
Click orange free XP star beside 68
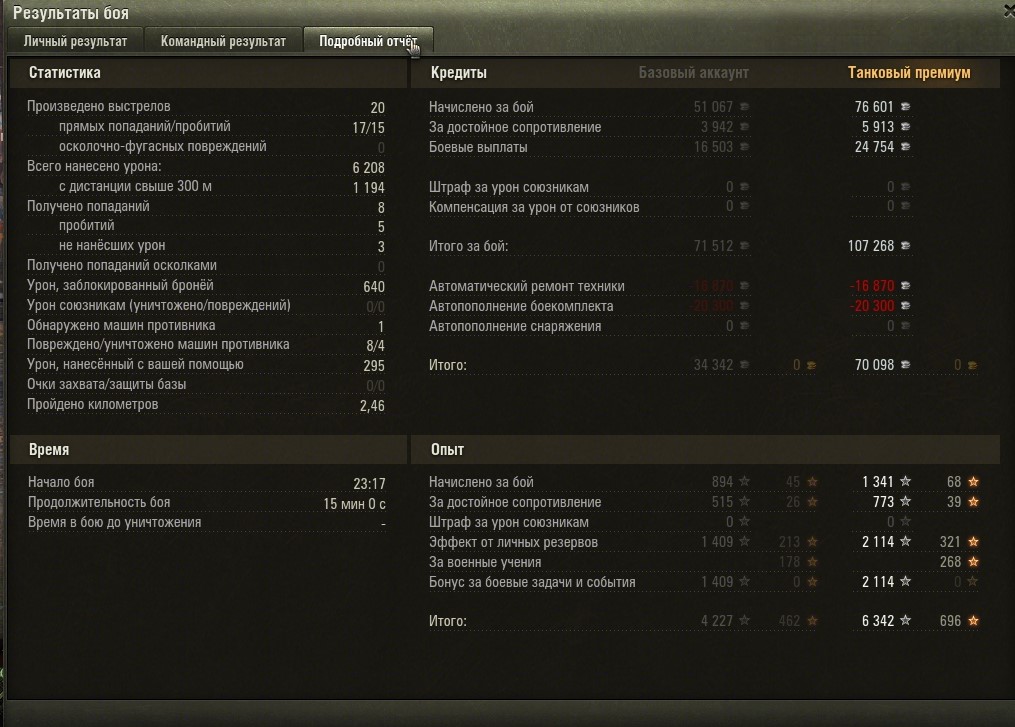[x=973, y=482]
